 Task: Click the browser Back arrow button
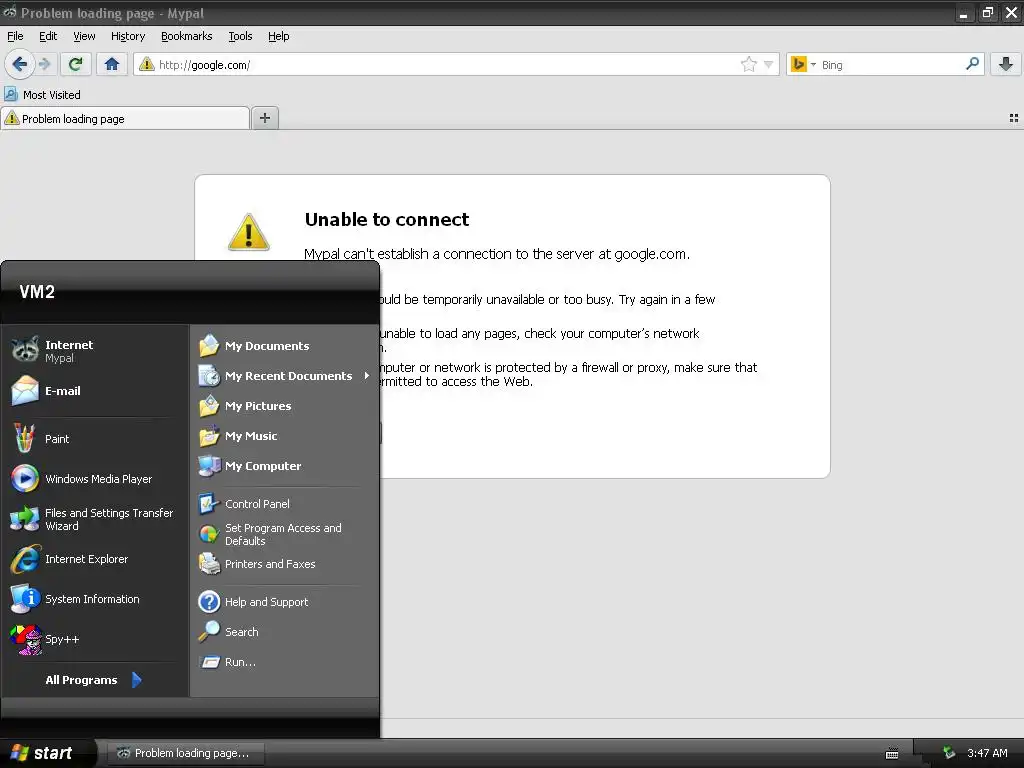[20, 64]
